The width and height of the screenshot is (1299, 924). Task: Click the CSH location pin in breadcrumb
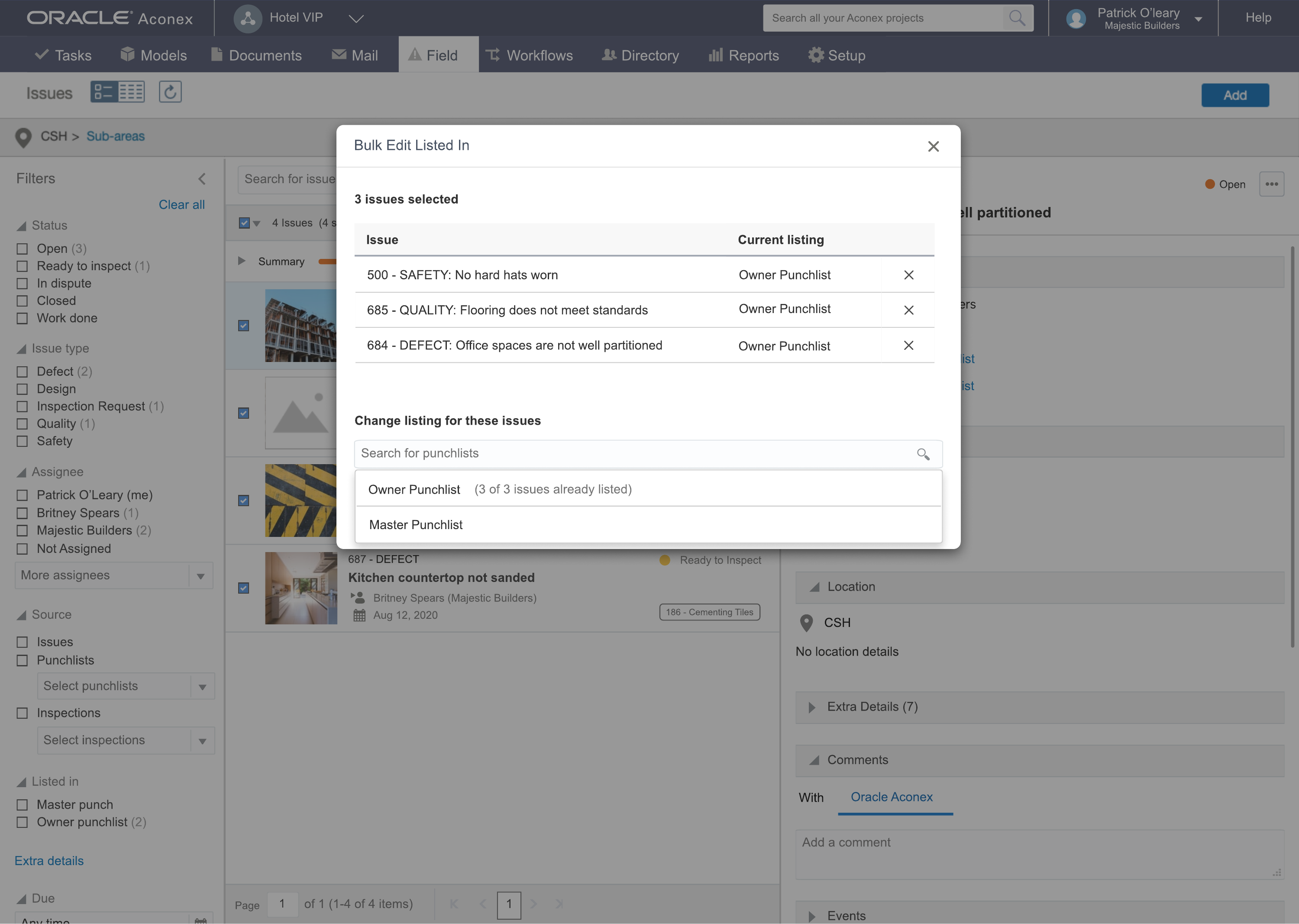tap(23, 137)
